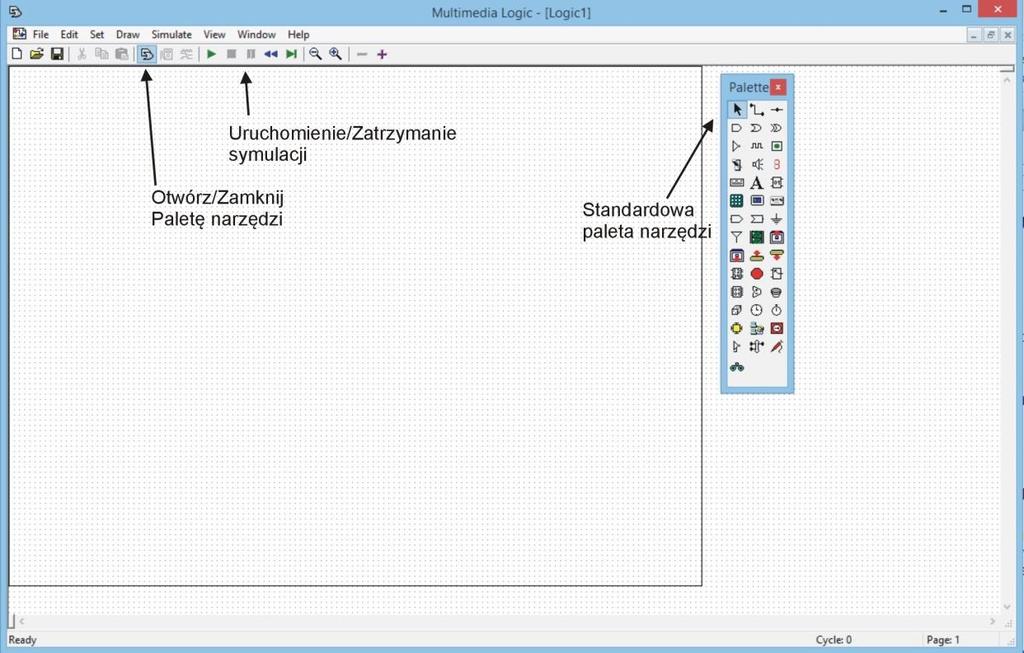Pick the stopwatch timer component in Palette
The image size is (1024, 653).
776,310
